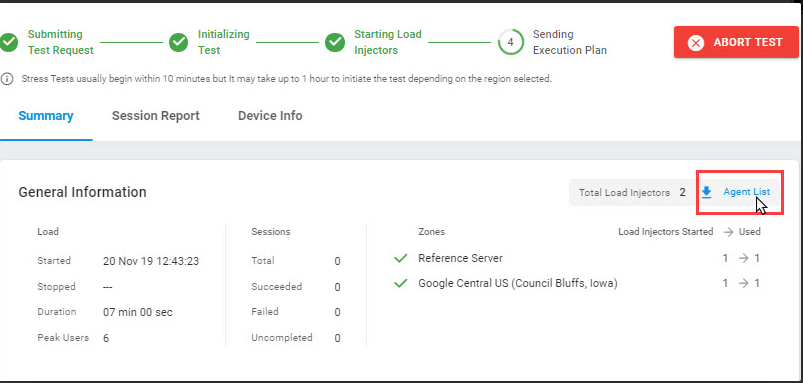Click the Submitting Test Request checkmark icon

coord(9,42)
